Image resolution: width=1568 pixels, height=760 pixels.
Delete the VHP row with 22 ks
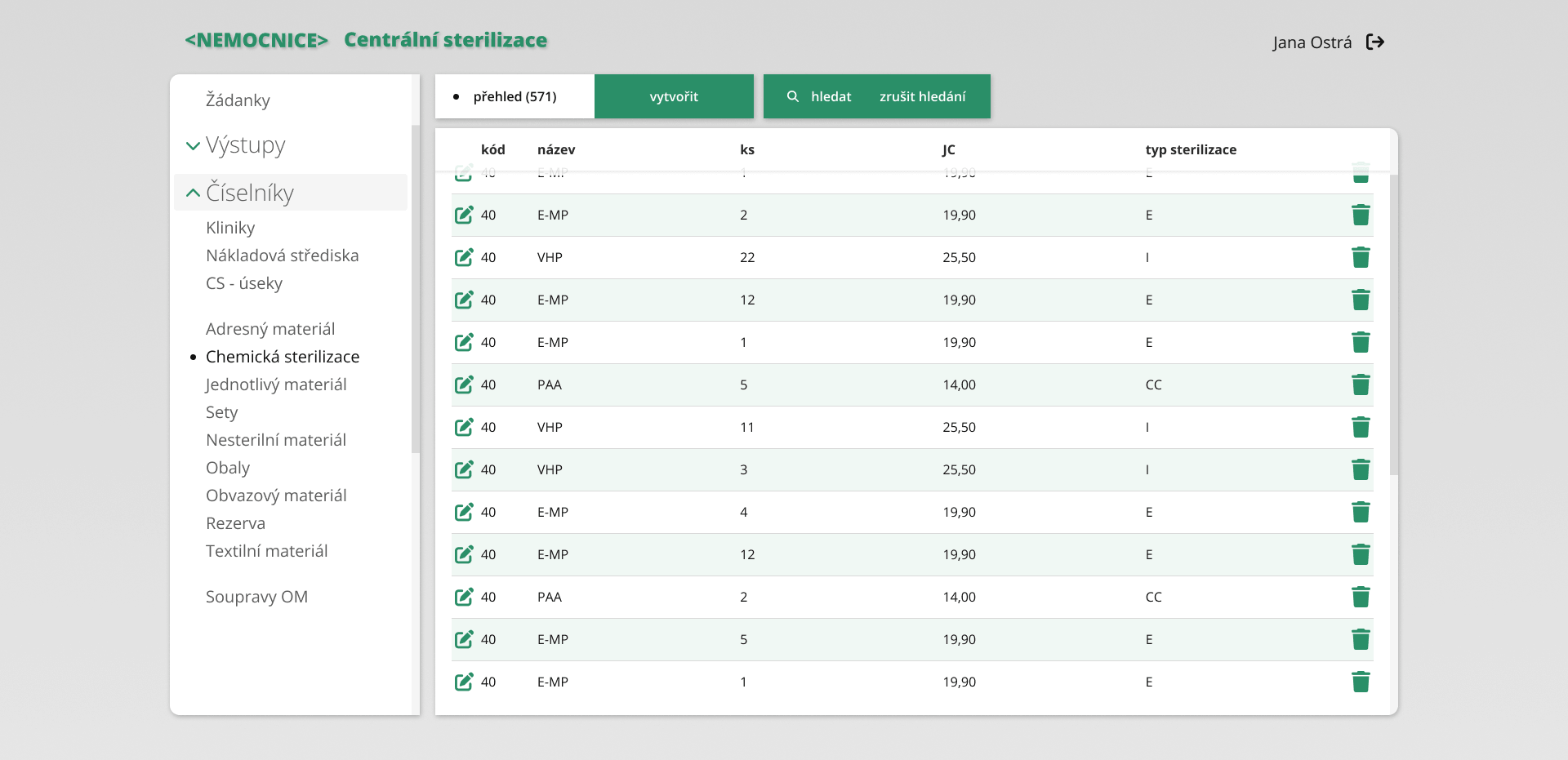coord(1361,257)
